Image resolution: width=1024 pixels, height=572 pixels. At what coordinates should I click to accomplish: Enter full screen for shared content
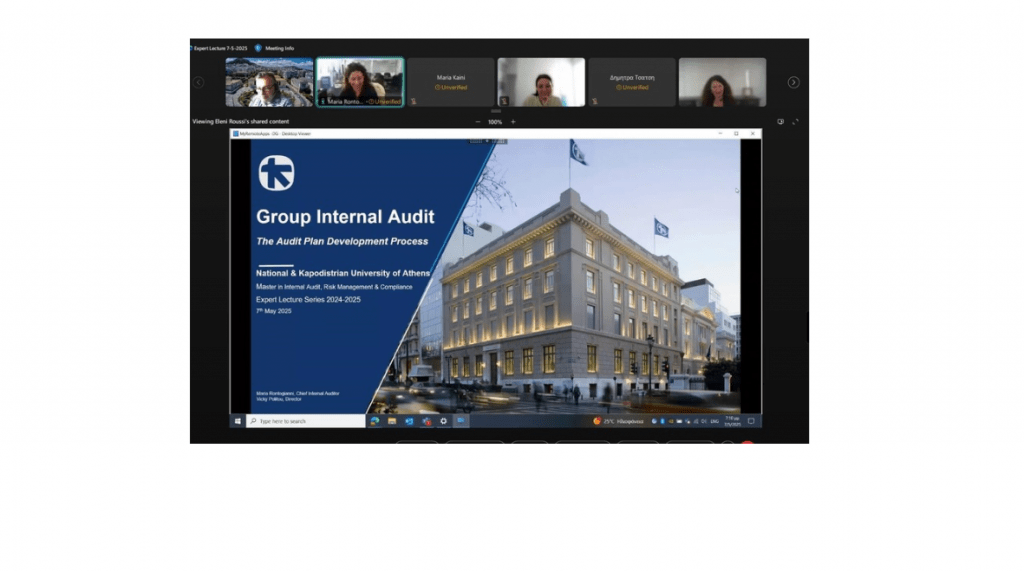795,122
